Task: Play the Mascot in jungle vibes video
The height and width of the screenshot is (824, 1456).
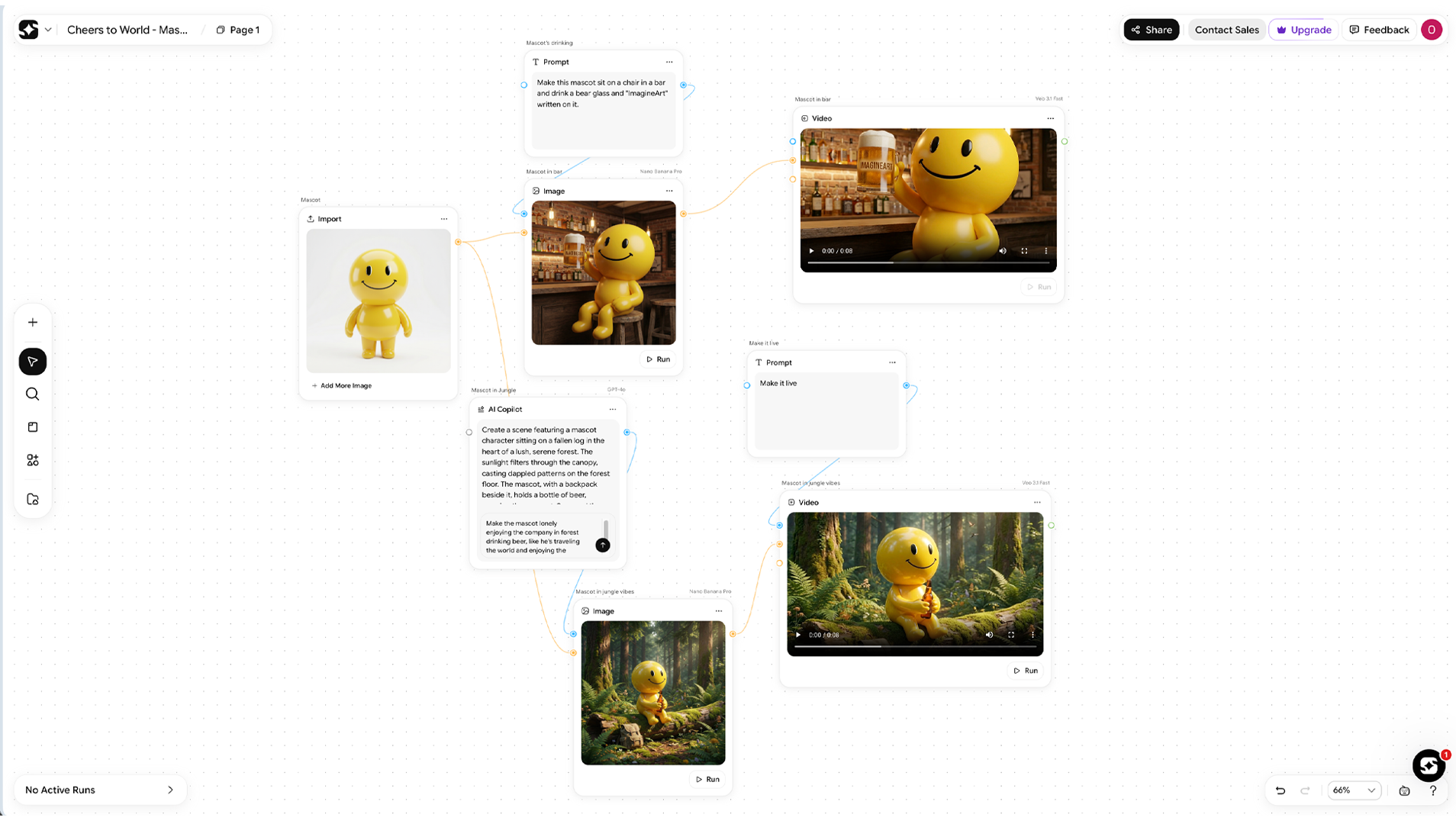Action: [x=798, y=634]
